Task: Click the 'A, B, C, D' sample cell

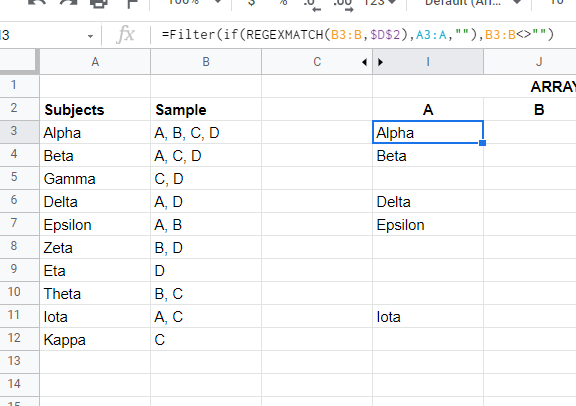Action: [x=206, y=133]
